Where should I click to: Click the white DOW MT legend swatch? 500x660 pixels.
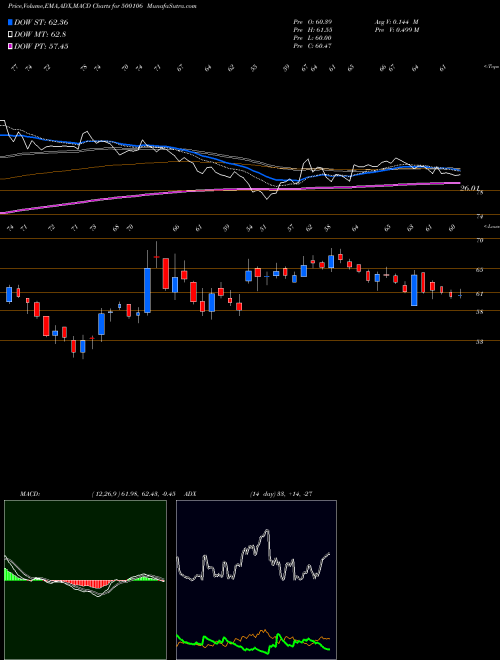pyautogui.click(x=10, y=35)
